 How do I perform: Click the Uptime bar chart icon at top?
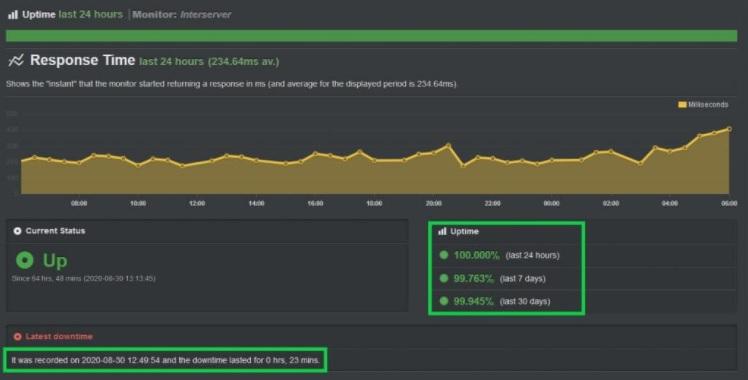click(13, 15)
